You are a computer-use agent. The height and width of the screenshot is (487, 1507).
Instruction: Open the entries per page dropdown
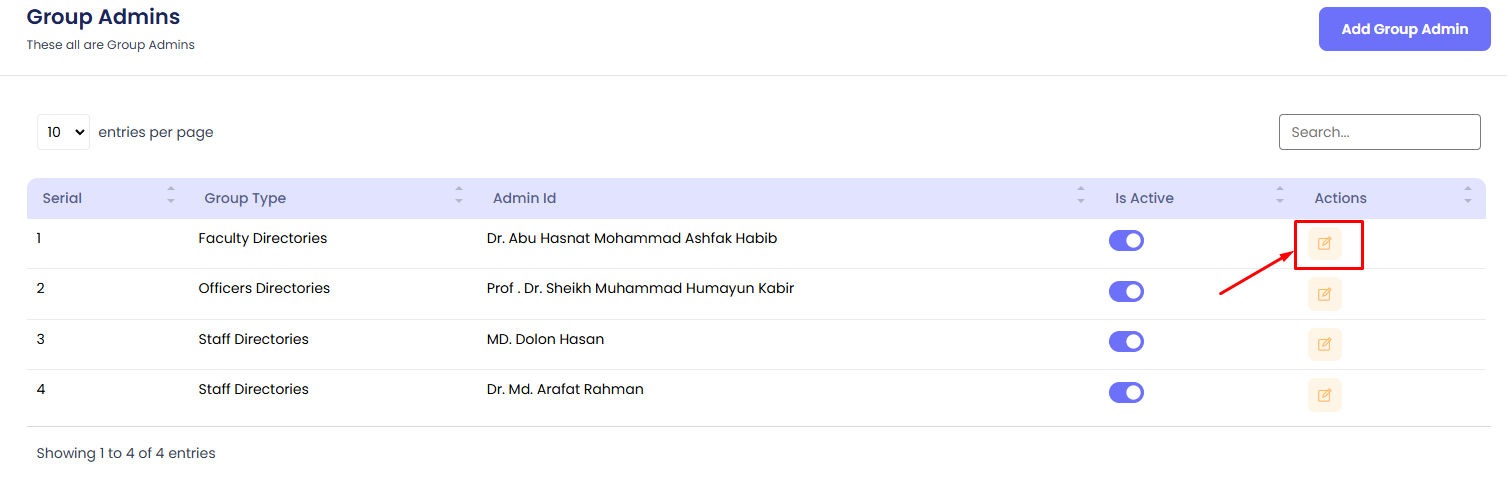point(63,132)
